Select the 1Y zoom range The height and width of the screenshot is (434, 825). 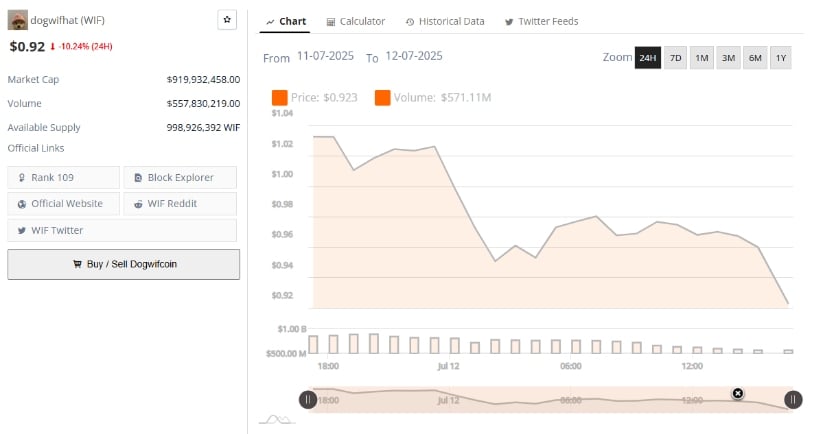pos(781,58)
